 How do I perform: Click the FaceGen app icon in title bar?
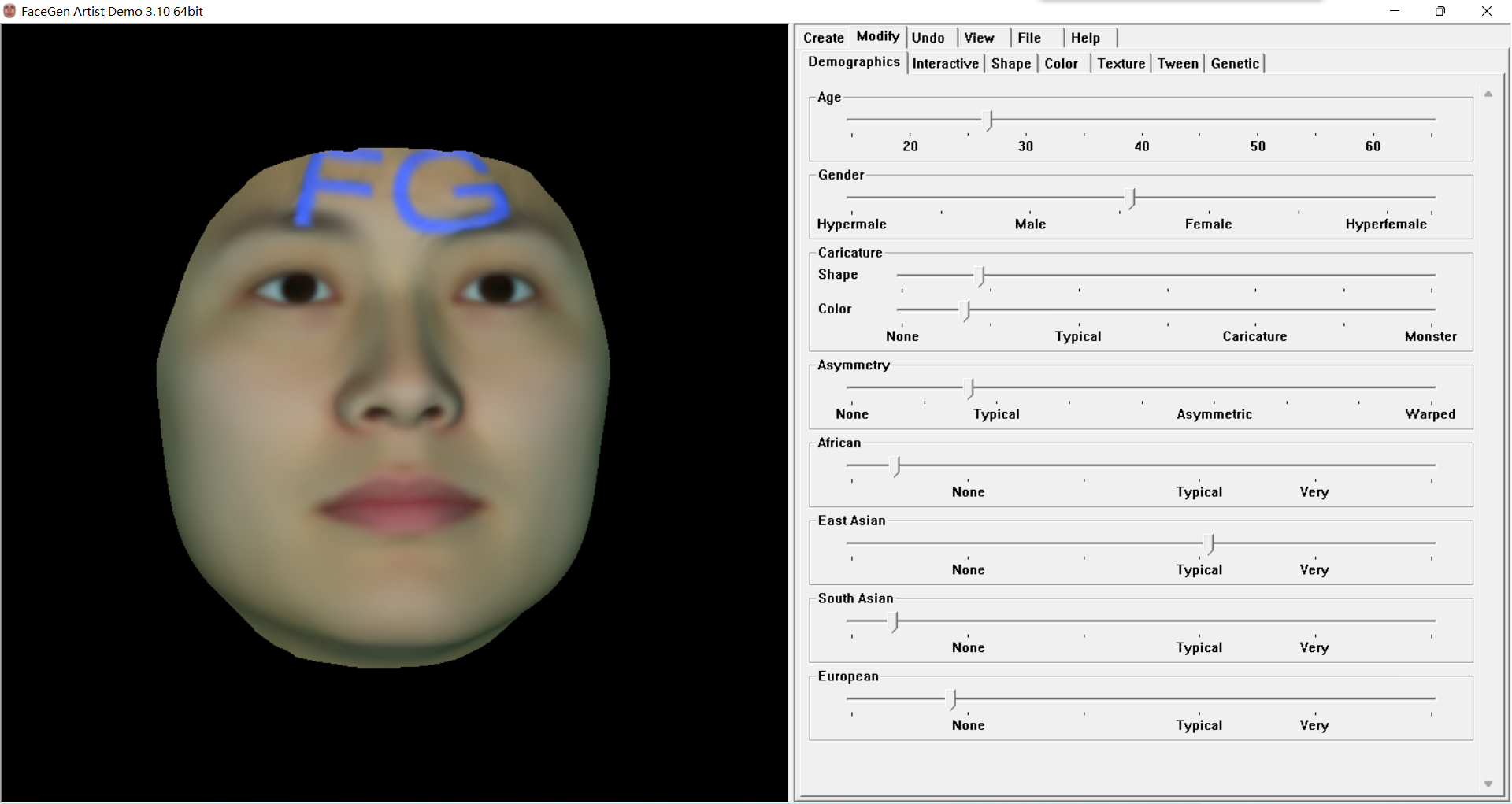(x=9, y=11)
